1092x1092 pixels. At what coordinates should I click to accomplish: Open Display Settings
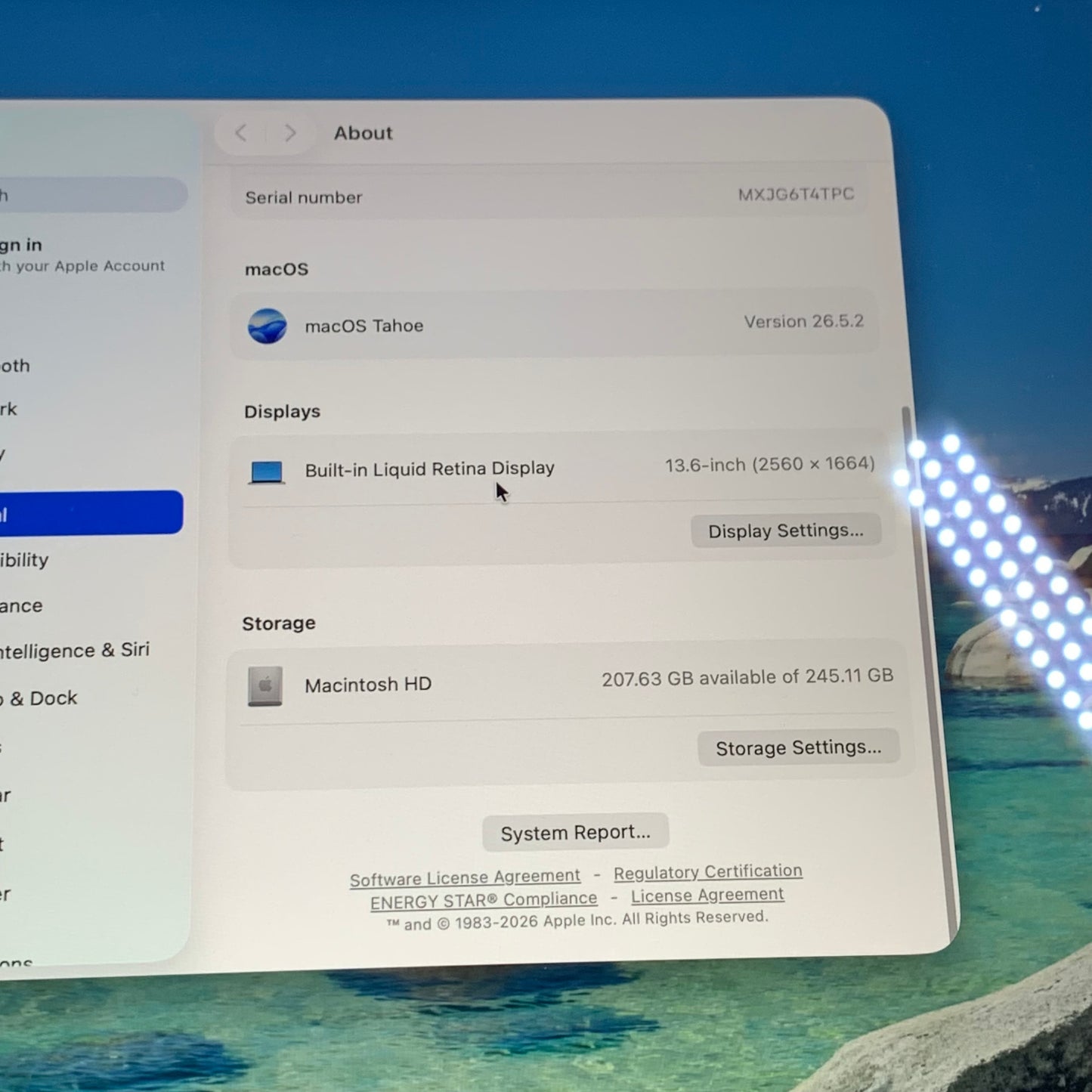pyautogui.click(x=786, y=531)
